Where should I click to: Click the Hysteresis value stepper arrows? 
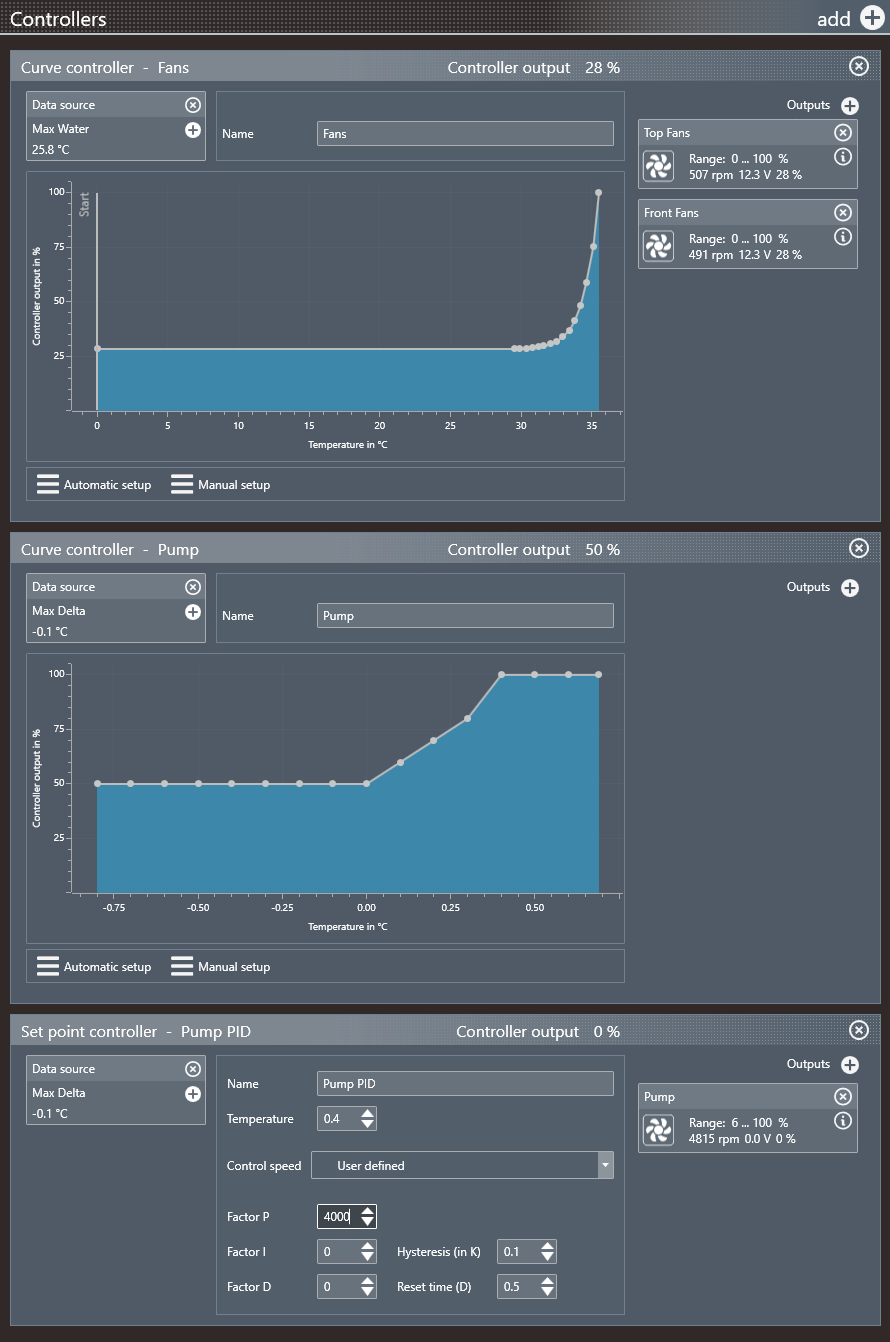[x=547, y=1252]
